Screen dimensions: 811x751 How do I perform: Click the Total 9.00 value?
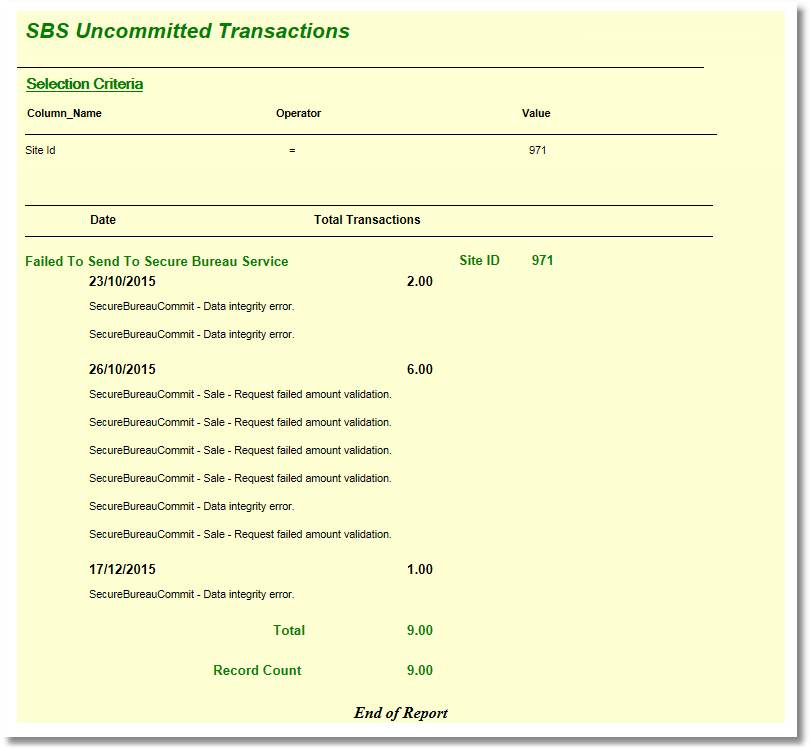tap(420, 630)
